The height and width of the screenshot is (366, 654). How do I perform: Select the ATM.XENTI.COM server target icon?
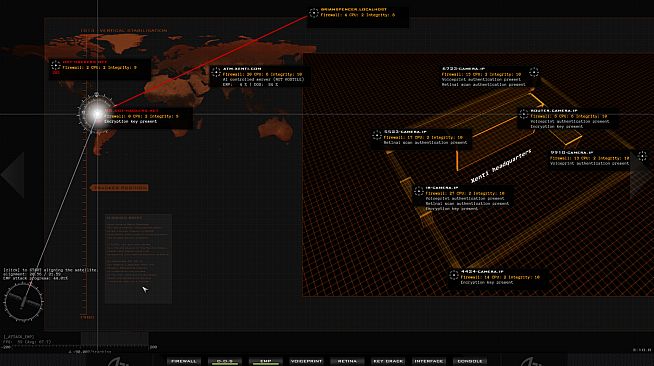tap(216, 72)
